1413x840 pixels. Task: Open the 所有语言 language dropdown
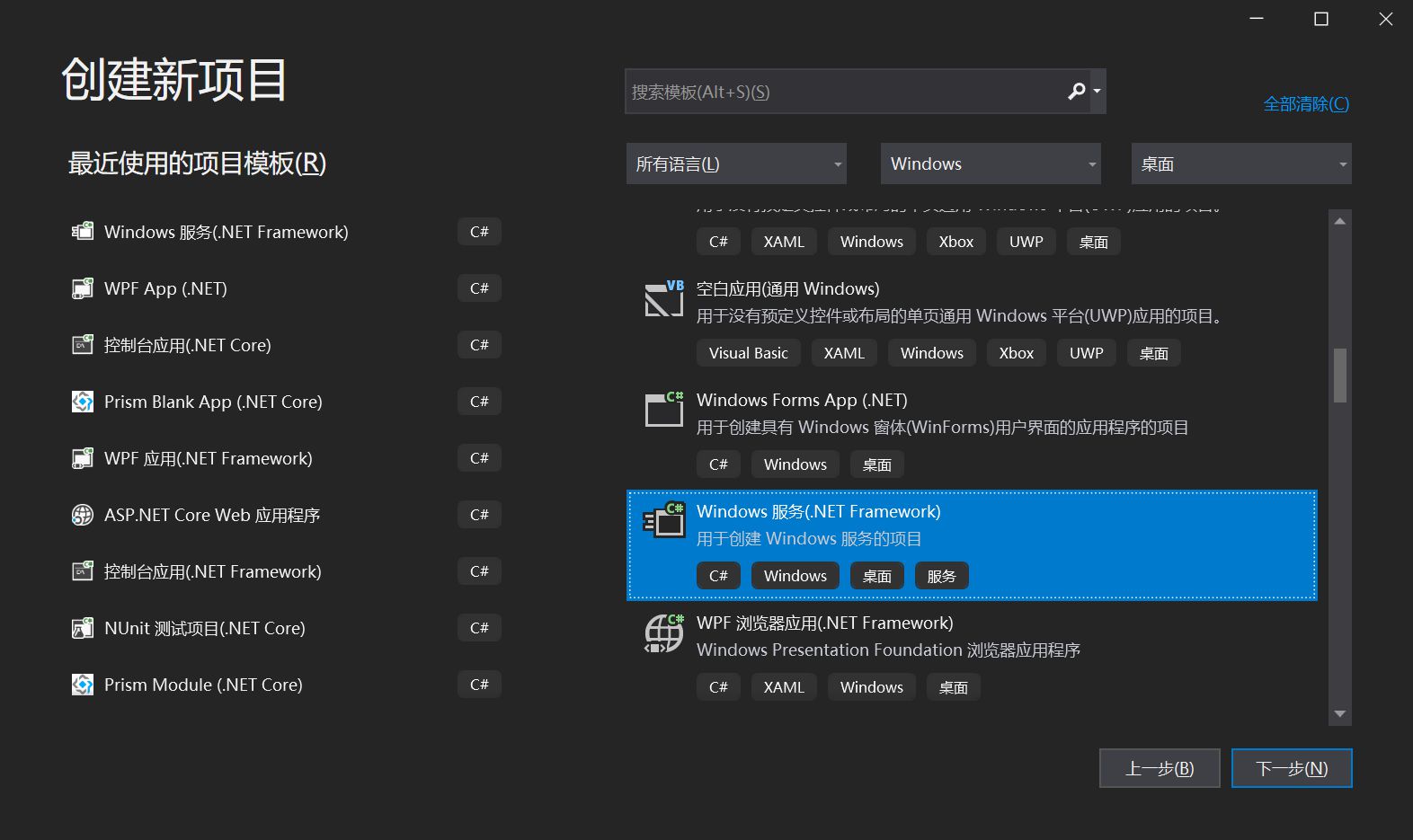tap(736, 164)
